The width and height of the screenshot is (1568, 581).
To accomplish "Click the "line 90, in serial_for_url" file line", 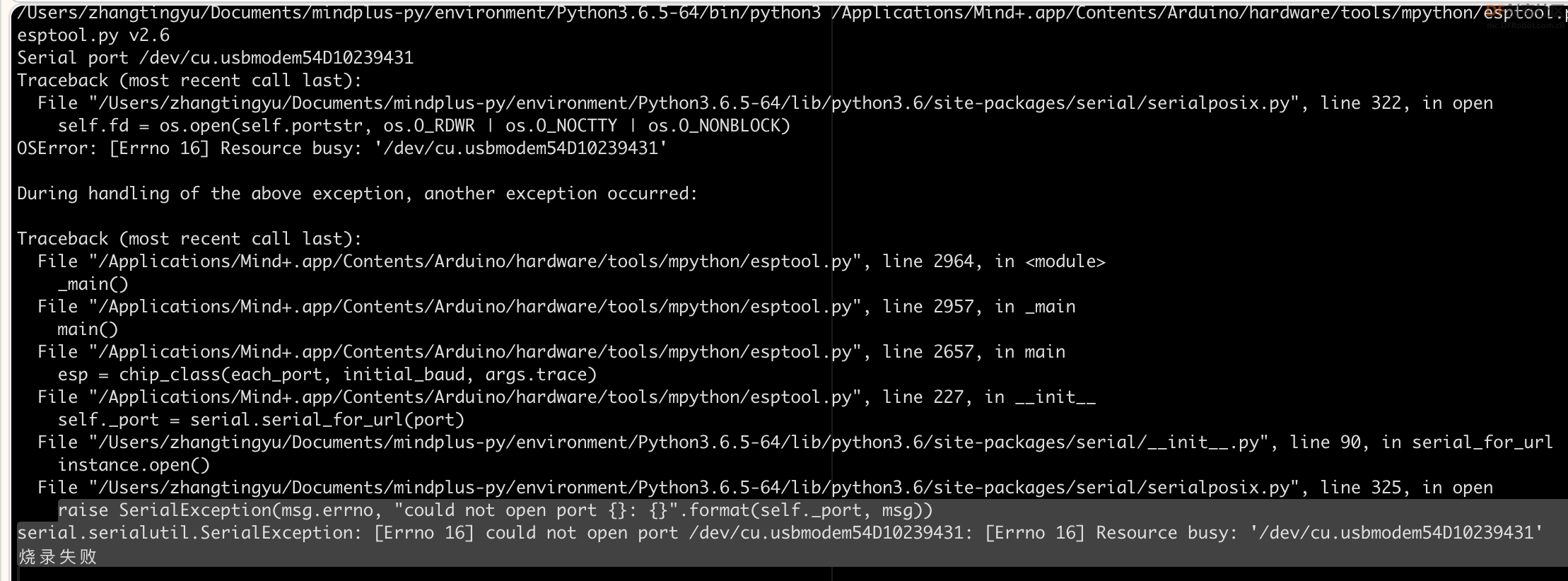I will [795, 442].
